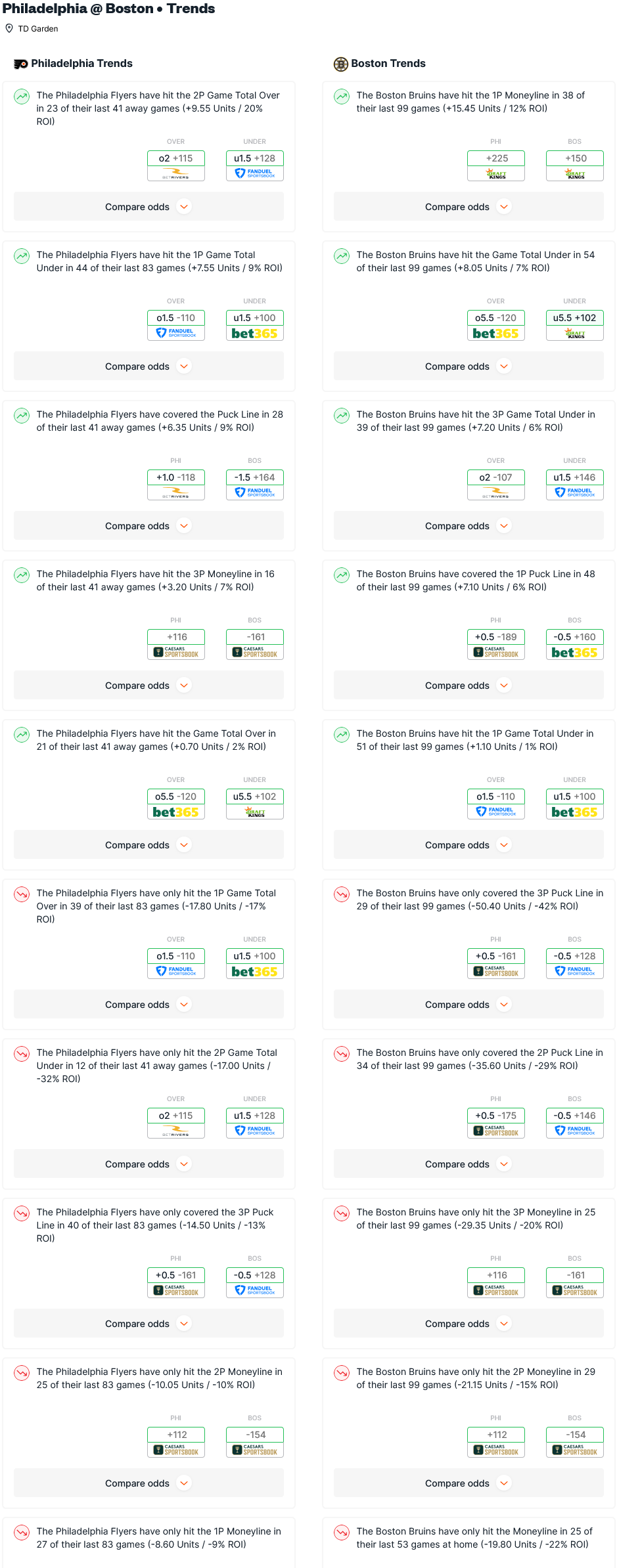This screenshot has height=1568, width=617.
Task: Click green uptrend icon for Bruins 1P Moneyline trend
Action: point(342,97)
